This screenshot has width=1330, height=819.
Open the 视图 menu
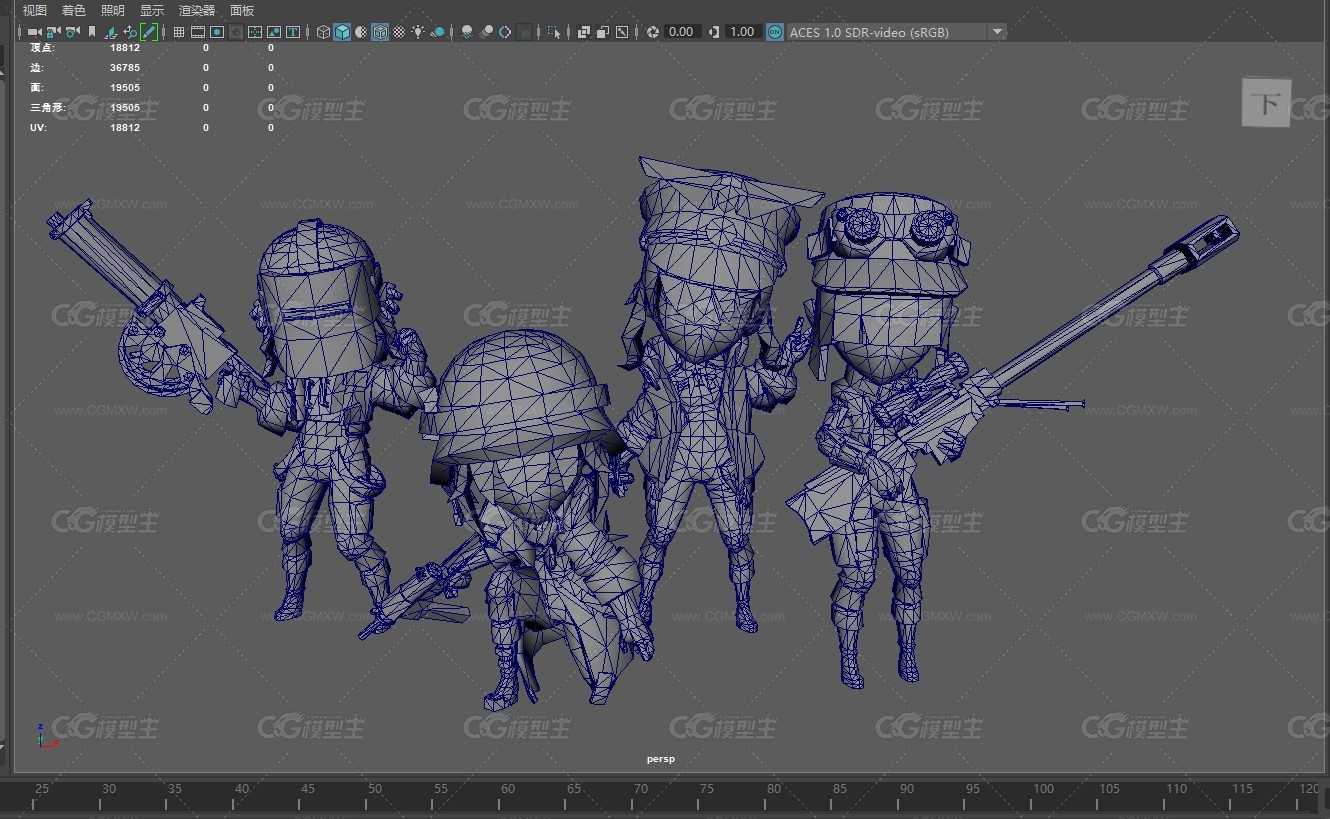[x=34, y=10]
